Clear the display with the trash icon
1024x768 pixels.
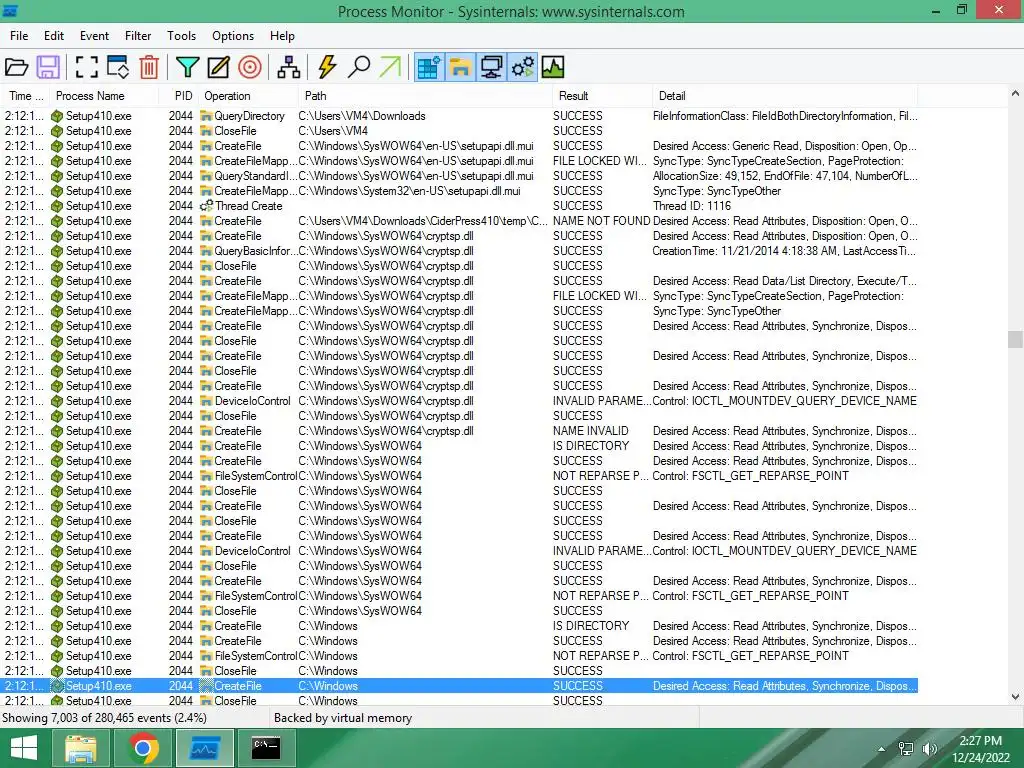pyautogui.click(x=149, y=67)
